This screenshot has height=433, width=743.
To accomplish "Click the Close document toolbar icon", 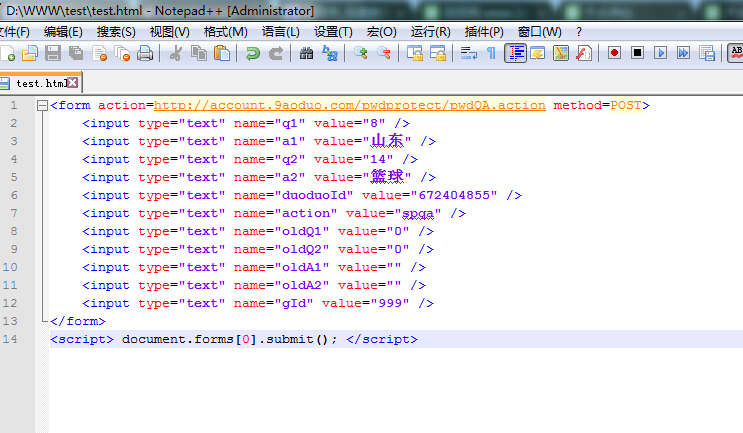I will (99, 53).
